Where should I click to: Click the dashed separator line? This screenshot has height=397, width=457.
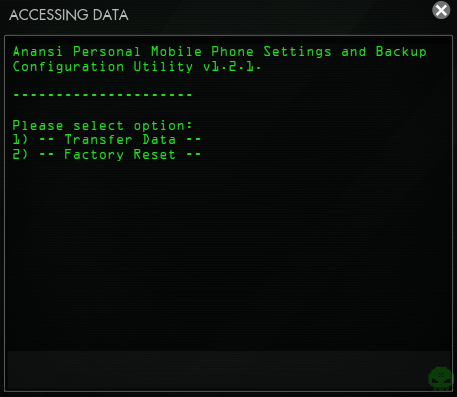[x=102, y=95]
